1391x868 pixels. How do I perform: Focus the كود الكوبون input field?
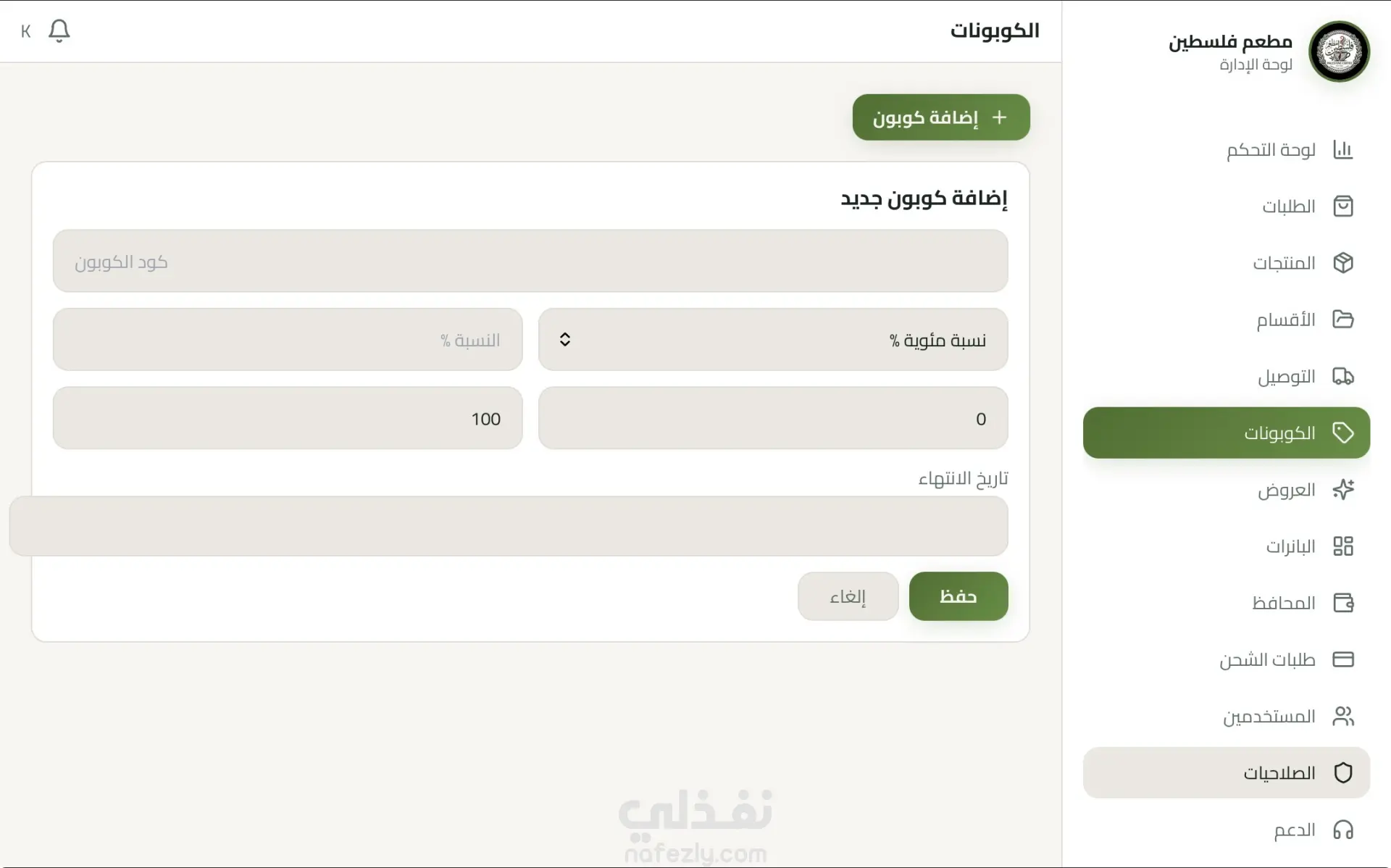[x=530, y=262]
